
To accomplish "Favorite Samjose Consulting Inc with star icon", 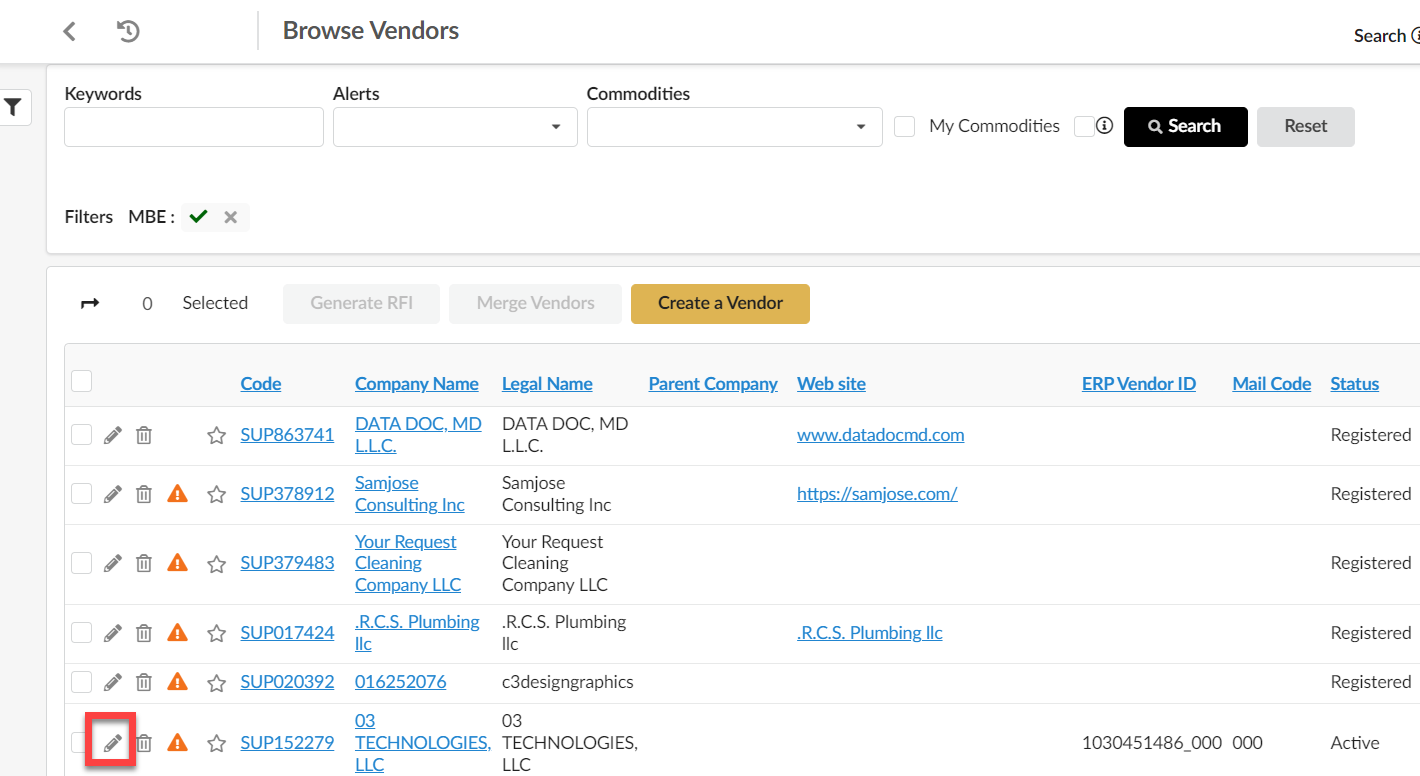I will point(216,495).
